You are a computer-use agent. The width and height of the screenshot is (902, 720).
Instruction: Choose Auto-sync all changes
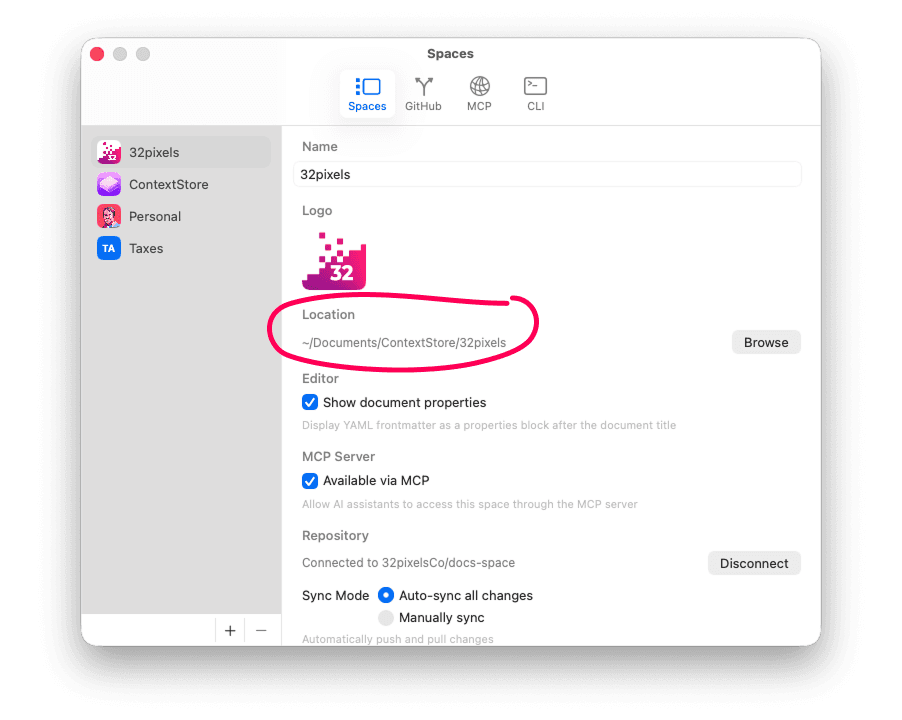386,595
